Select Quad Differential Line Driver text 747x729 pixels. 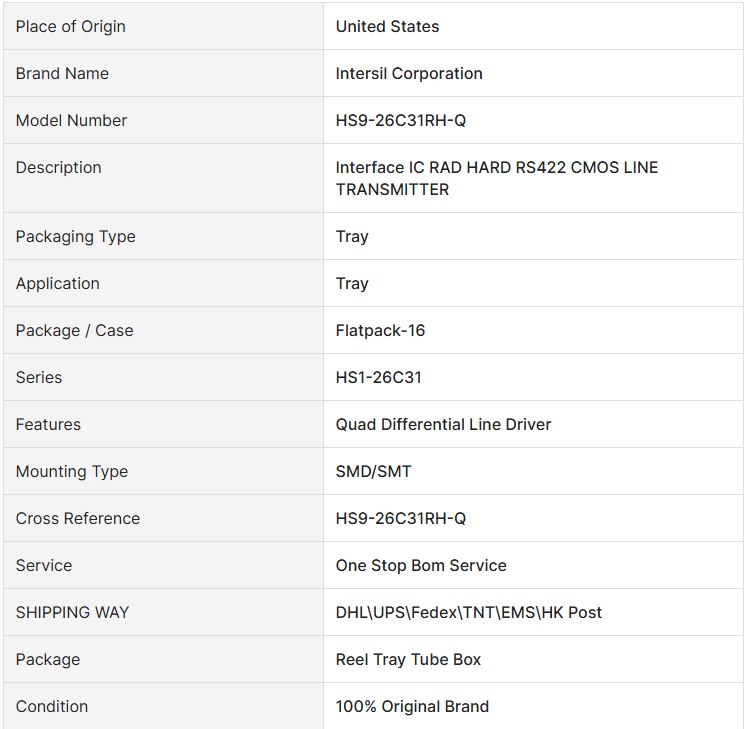443,425
